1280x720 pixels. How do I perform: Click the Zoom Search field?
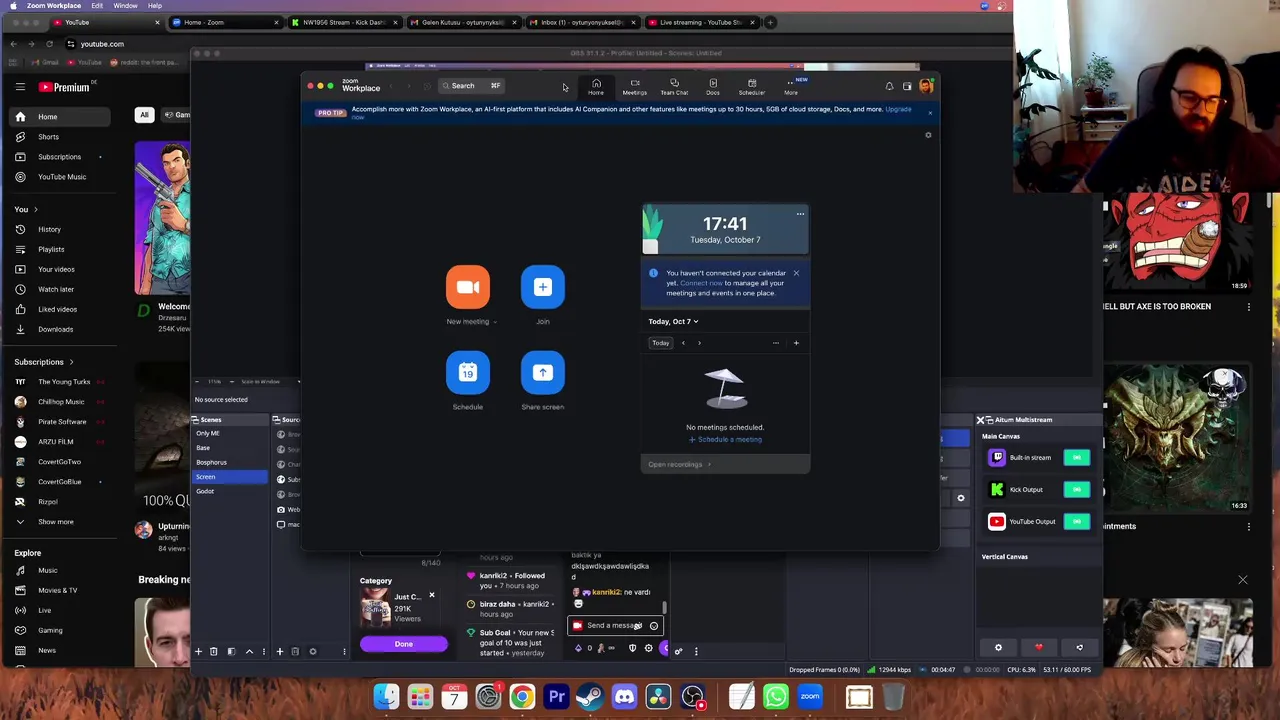[471, 86]
